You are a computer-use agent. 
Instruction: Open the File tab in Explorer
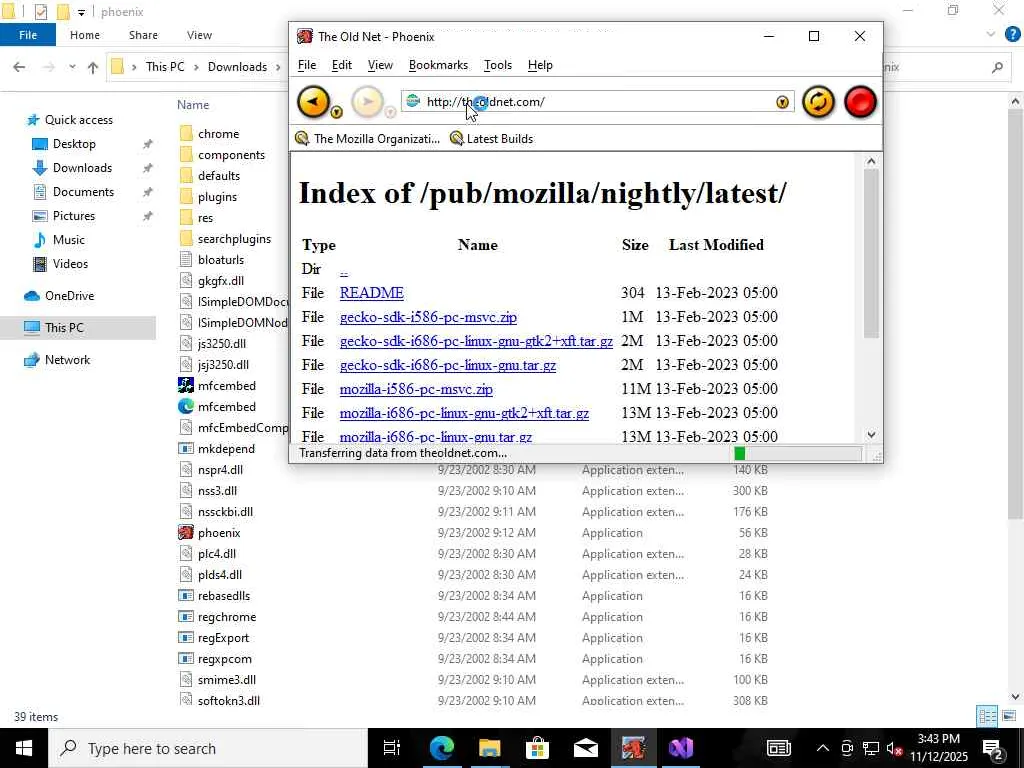click(27, 35)
